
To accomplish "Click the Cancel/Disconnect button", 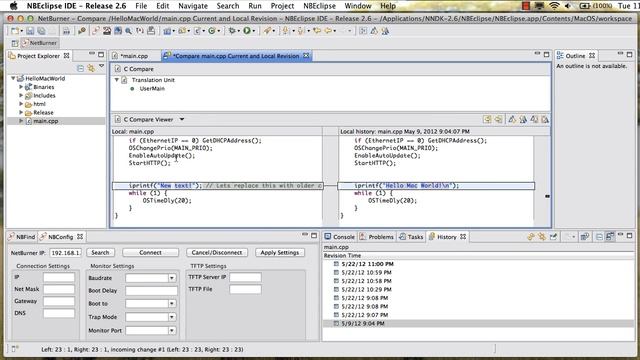I will (217, 253).
